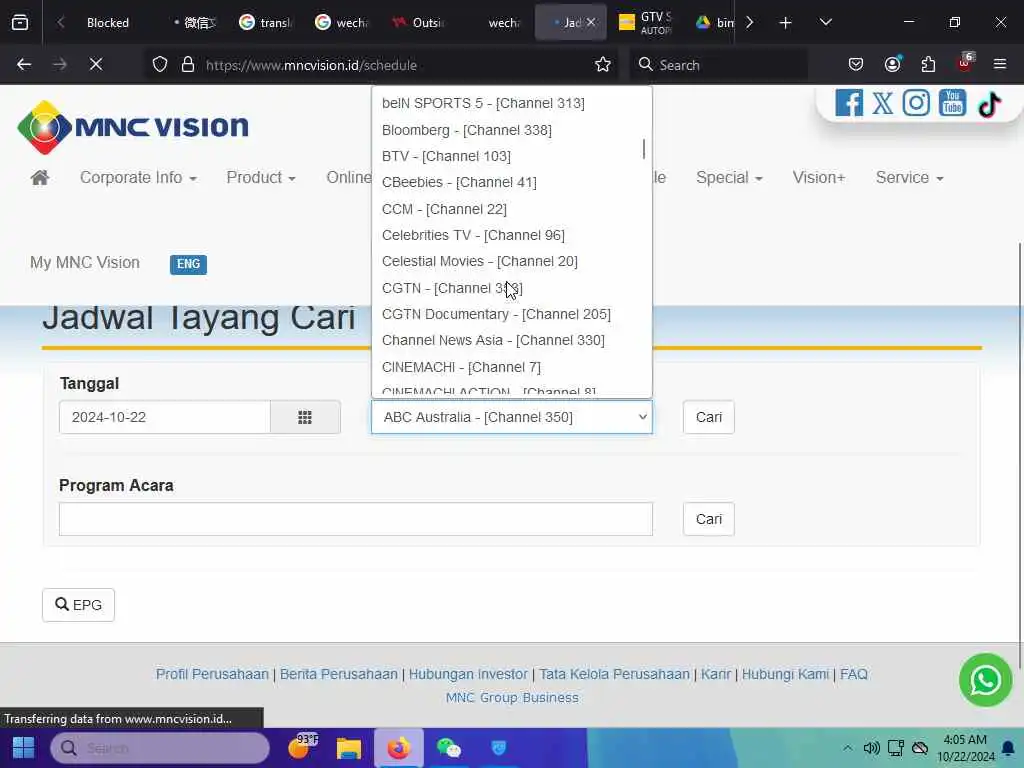Open the uBlock extension icon with badge

pos(965,63)
